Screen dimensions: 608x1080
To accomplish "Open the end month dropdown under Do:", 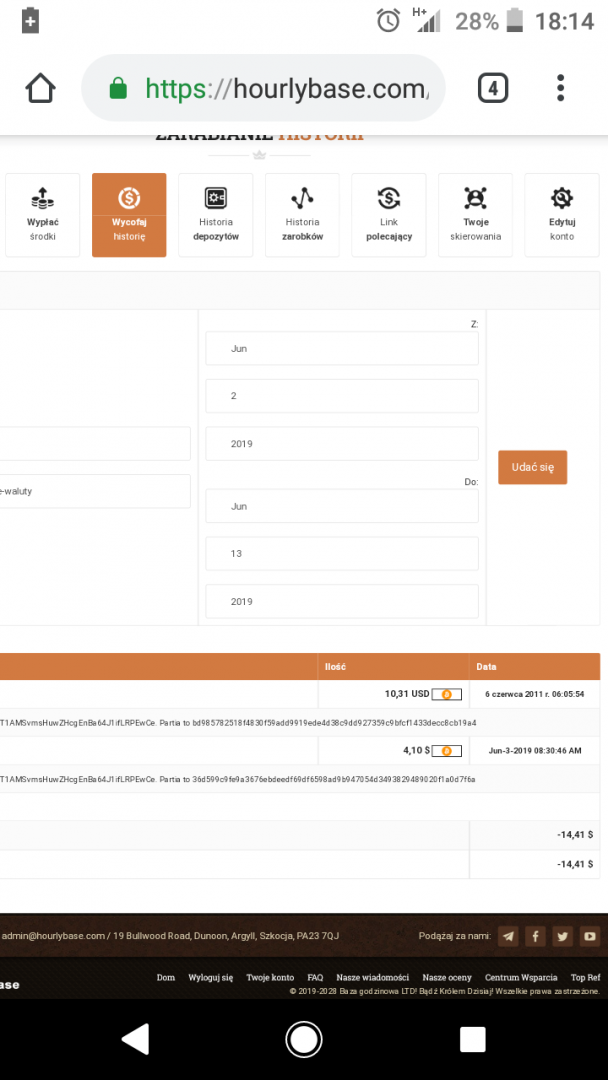I will pyautogui.click(x=342, y=506).
